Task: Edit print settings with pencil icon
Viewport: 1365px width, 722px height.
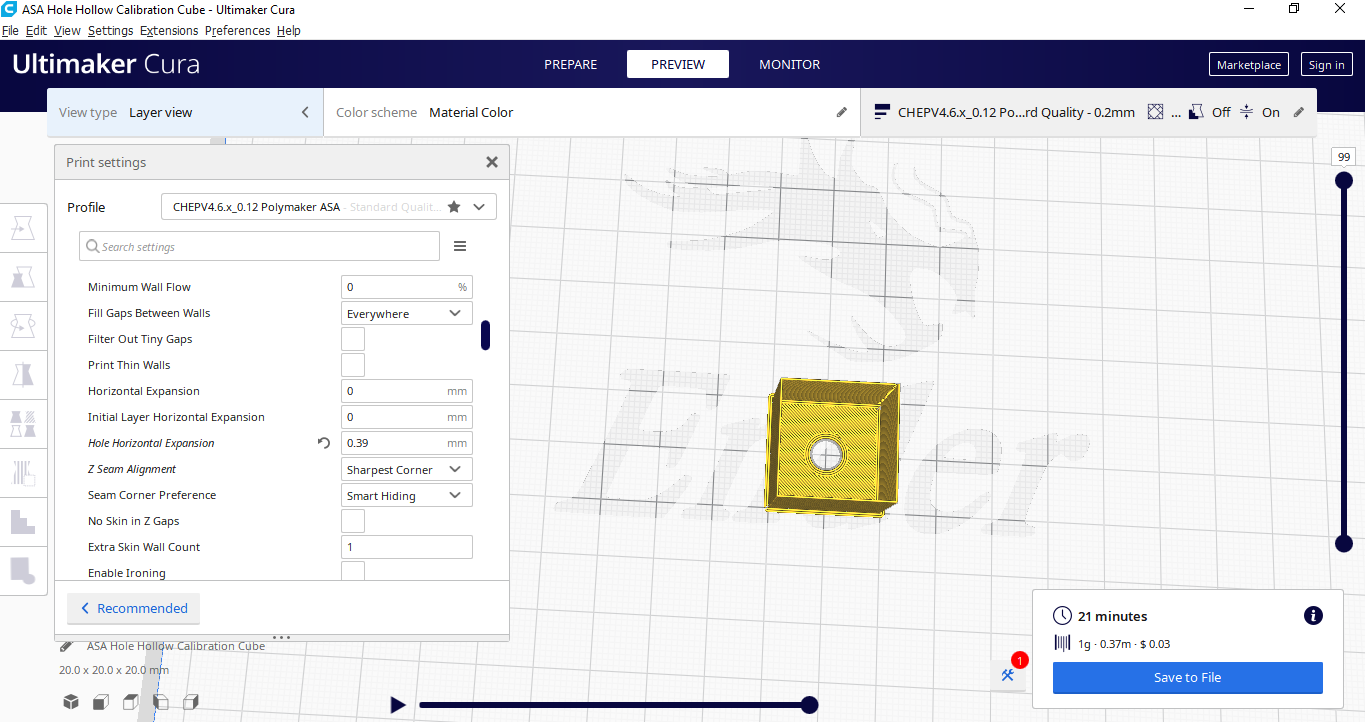Action: [x=1299, y=113]
